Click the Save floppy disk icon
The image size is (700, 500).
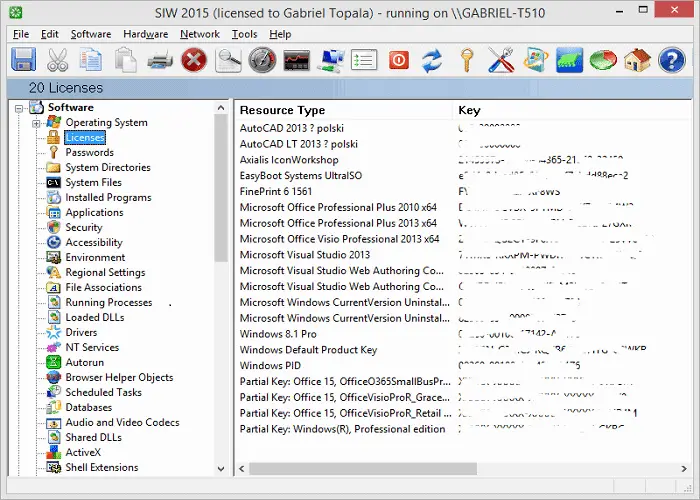coord(23,60)
